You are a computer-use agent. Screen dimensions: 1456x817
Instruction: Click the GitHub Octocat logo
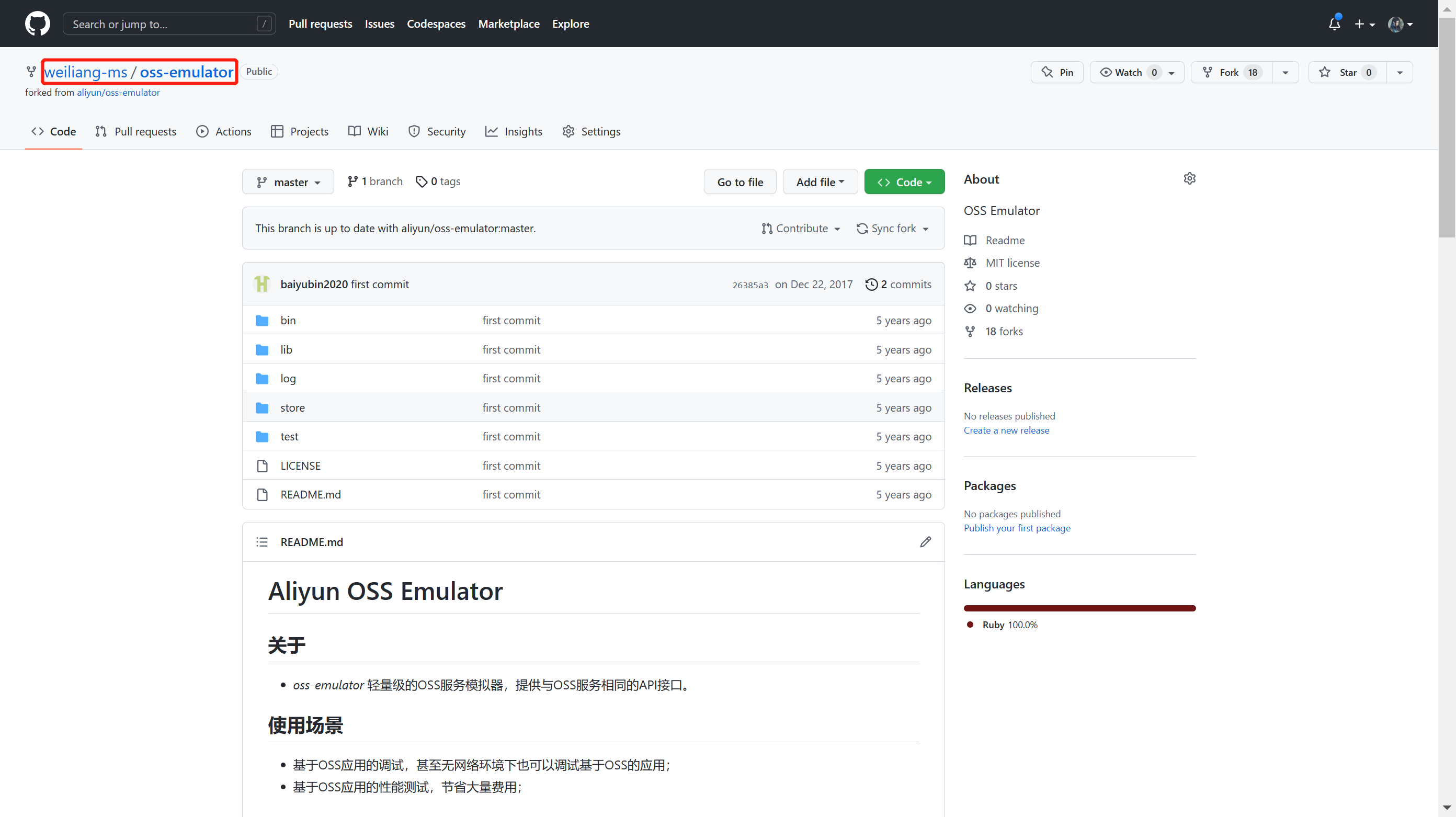(37, 24)
